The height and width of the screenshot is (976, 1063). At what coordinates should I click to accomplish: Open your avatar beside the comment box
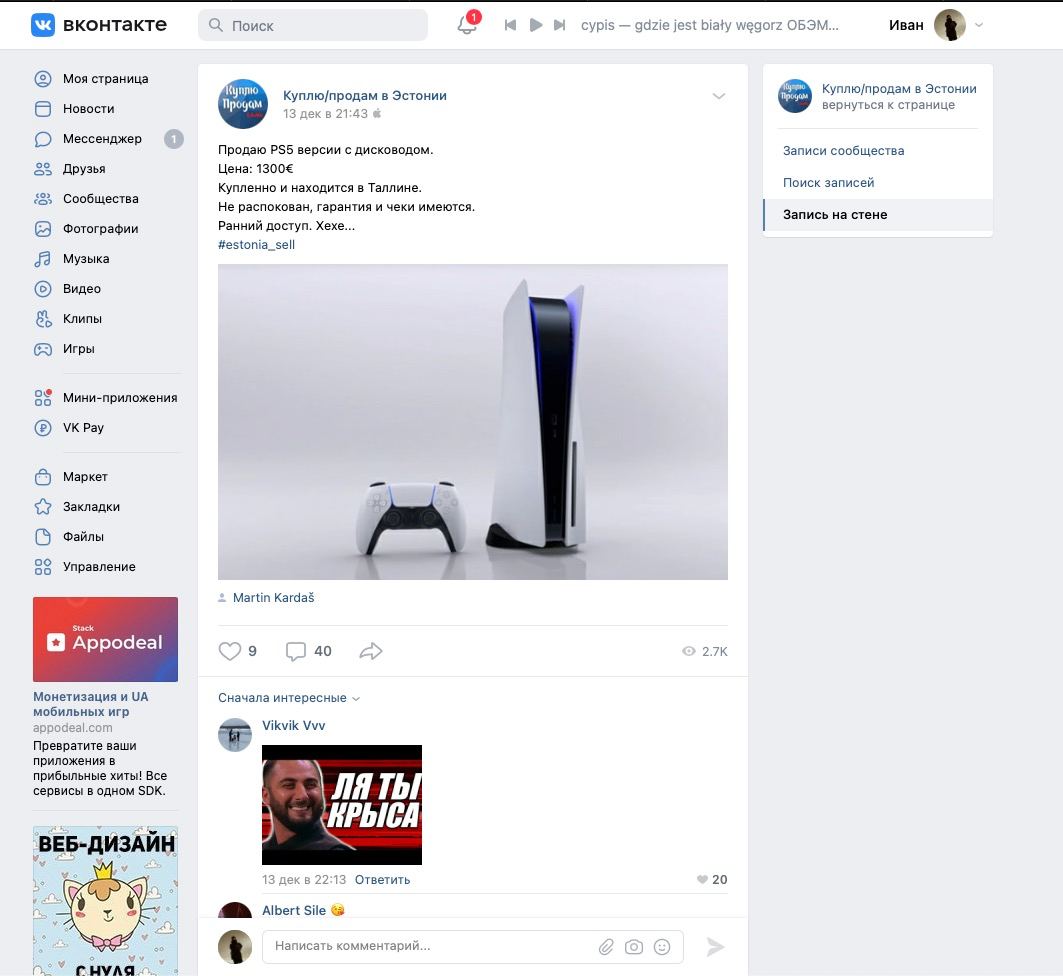pos(235,947)
